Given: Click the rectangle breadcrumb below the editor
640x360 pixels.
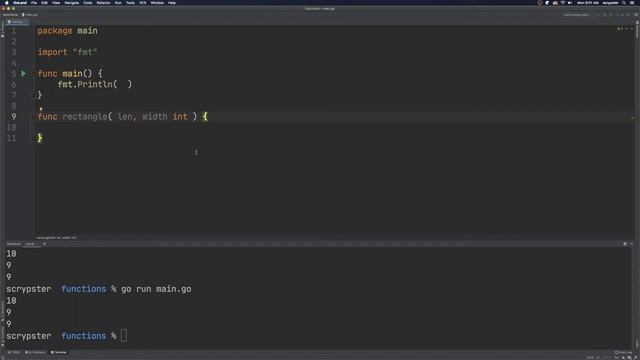Looking at the screenshot, I should [56, 238].
